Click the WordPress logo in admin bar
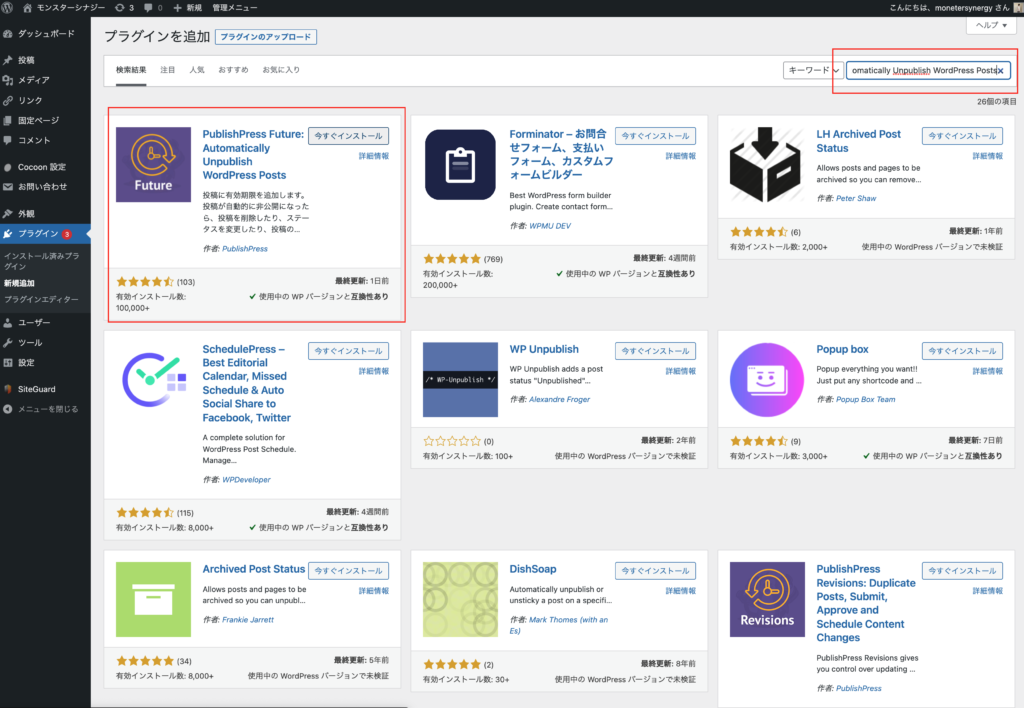Viewport: 1024px width, 708px height. pyautogui.click(x=9, y=8)
